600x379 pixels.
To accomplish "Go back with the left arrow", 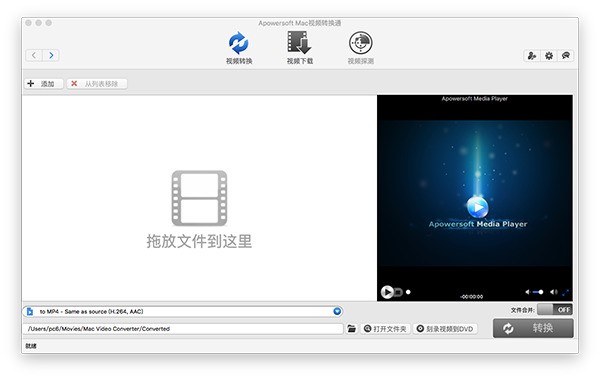I will [34, 55].
